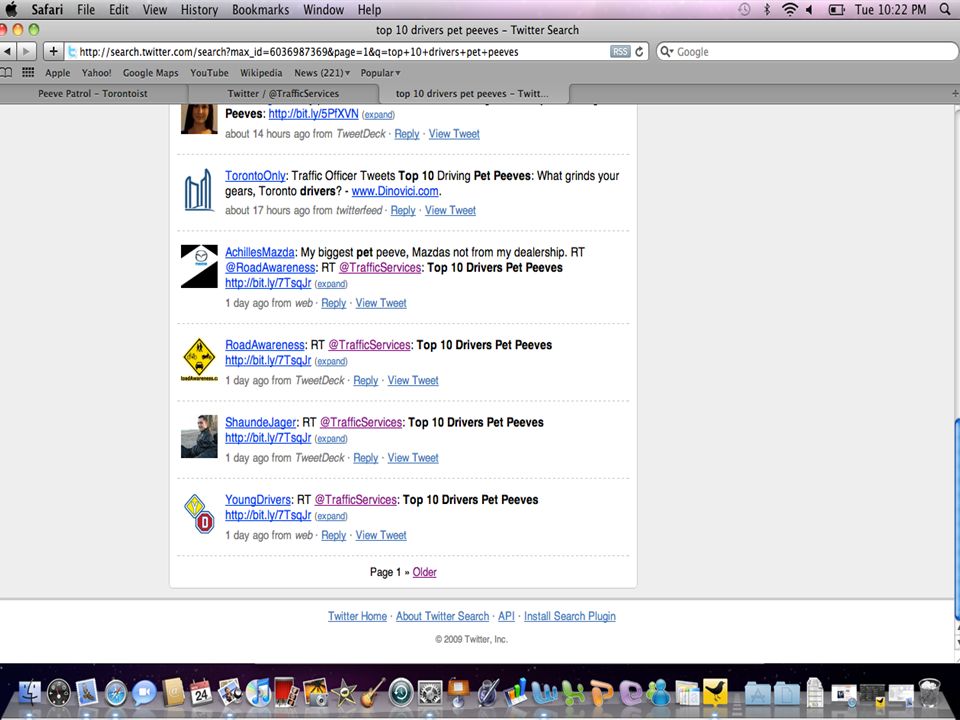Image resolution: width=960 pixels, height=720 pixels.
Task: Open iCal calendar icon showing 24
Action: 201,693
